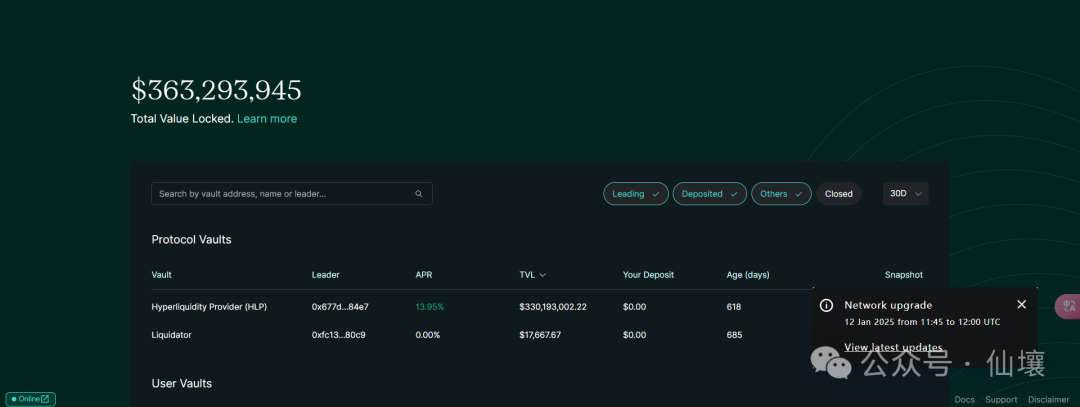The height and width of the screenshot is (407, 1080).
Task: Open the Hyperliquidity Provider (HLP) vault
Action: tap(209, 306)
